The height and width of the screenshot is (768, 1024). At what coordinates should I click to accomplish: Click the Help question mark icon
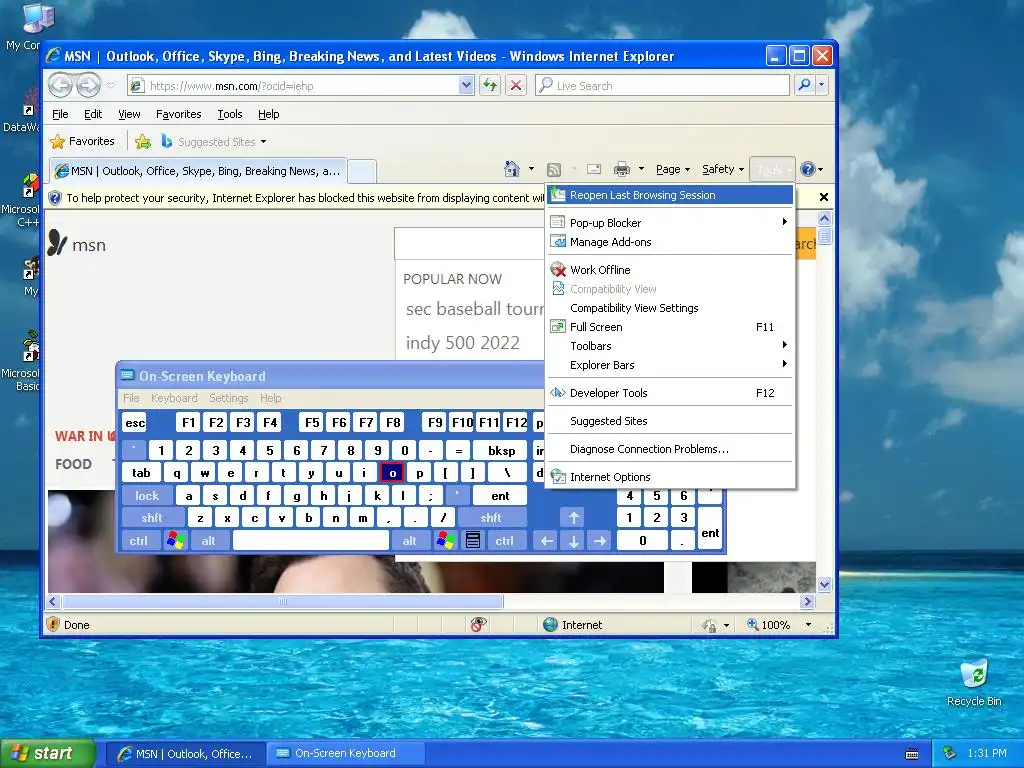click(x=807, y=169)
